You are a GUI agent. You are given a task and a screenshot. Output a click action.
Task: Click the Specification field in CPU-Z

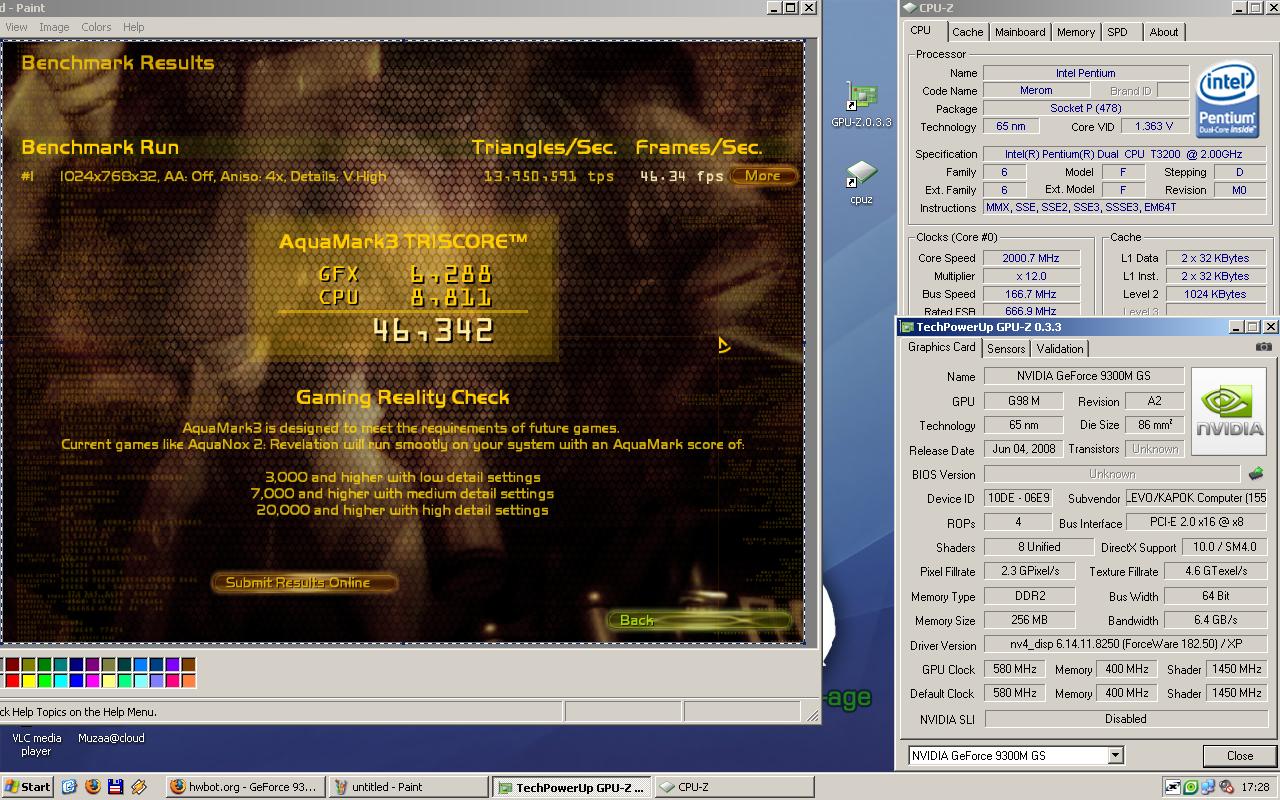click(1124, 155)
